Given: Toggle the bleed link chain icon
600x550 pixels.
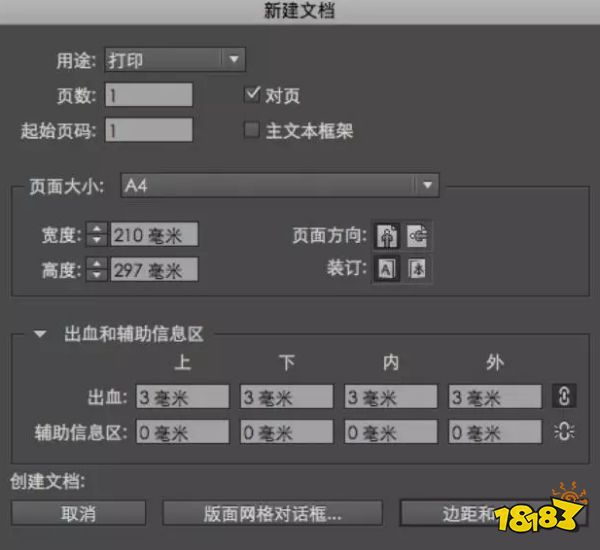Looking at the screenshot, I should tap(564, 396).
